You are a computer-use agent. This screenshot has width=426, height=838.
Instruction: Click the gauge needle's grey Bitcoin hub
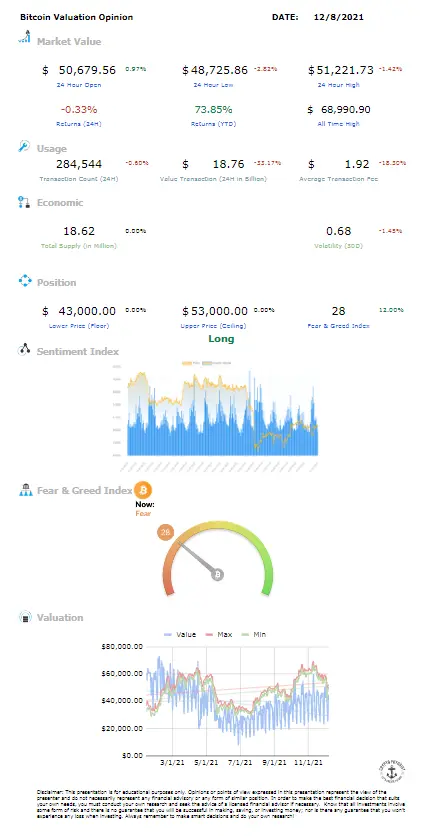pos(218,575)
